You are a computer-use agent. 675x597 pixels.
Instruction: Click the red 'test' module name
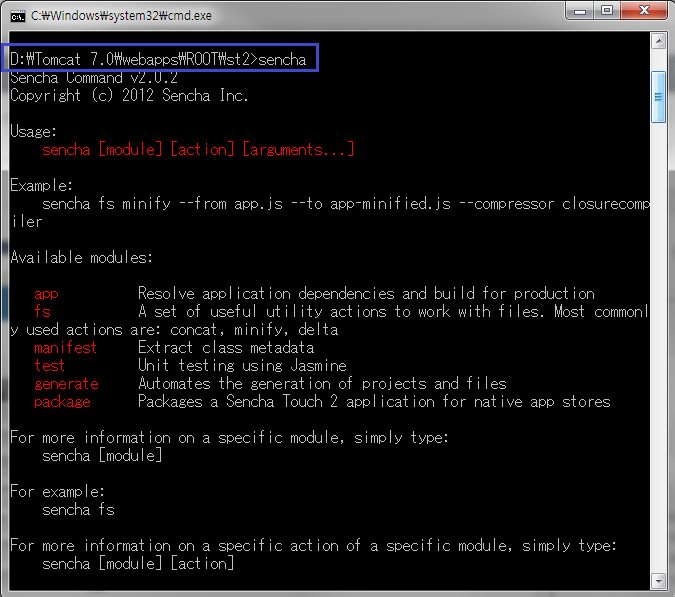tap(50, 366)
